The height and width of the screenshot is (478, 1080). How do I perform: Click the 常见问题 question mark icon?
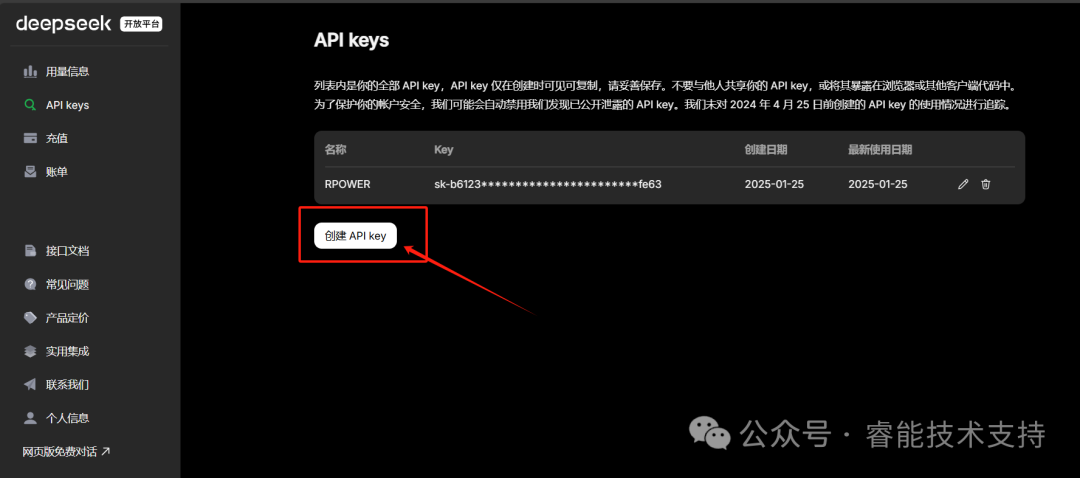tap(30, 284)
